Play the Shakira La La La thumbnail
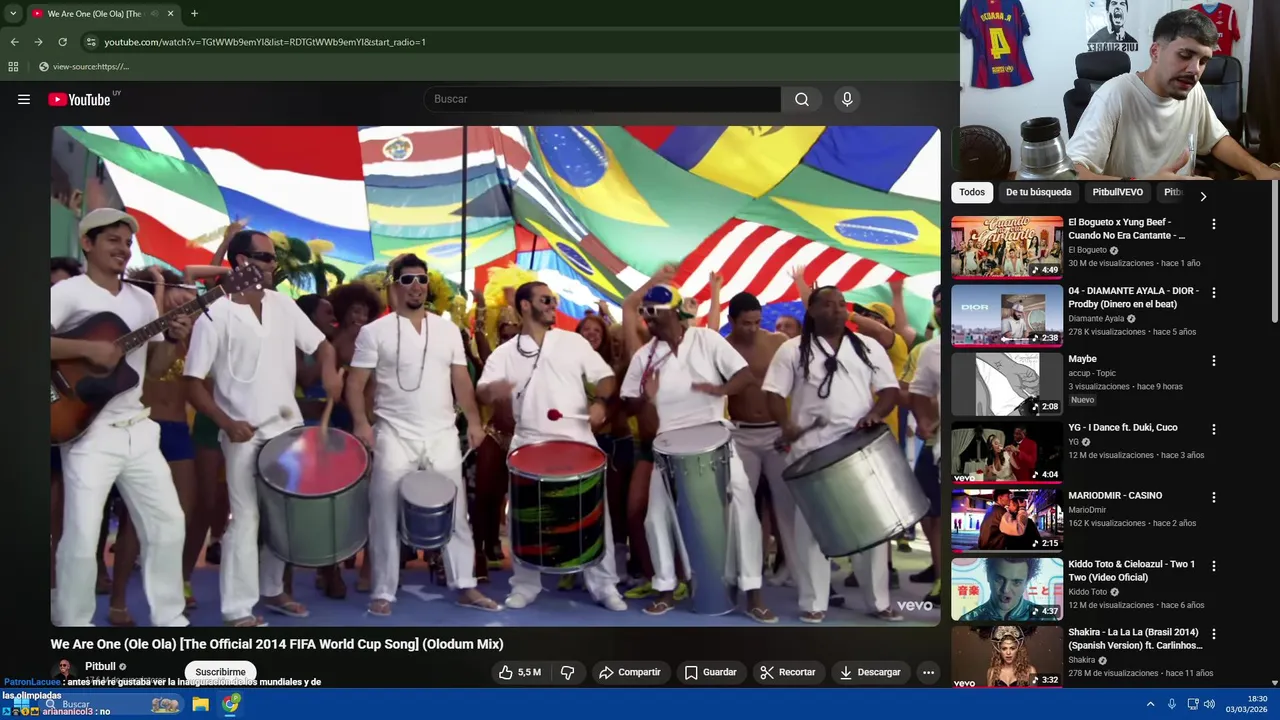The height and width of the screenshot is (720, 1280). (1007, 657)
